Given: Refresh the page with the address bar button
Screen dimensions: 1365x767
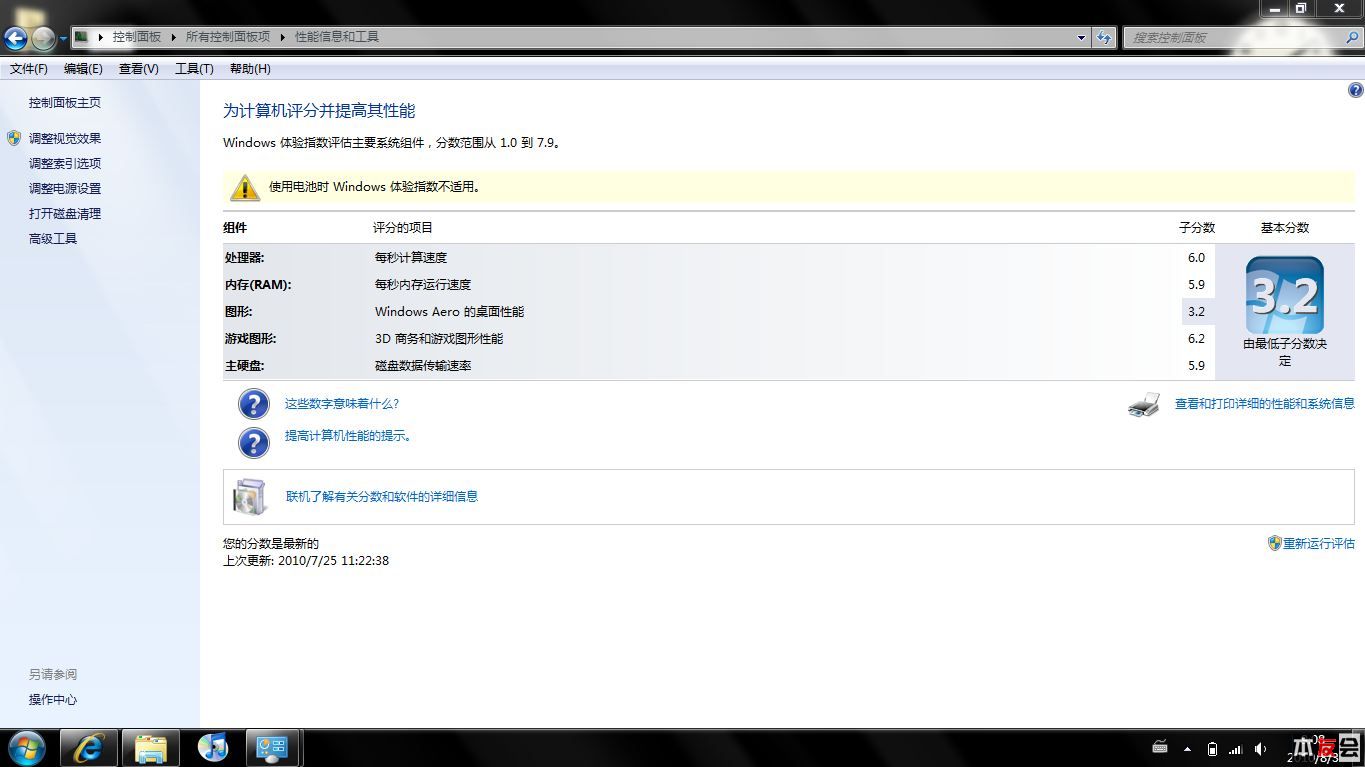Looking at the screenshot, I should click(1104, 37).
